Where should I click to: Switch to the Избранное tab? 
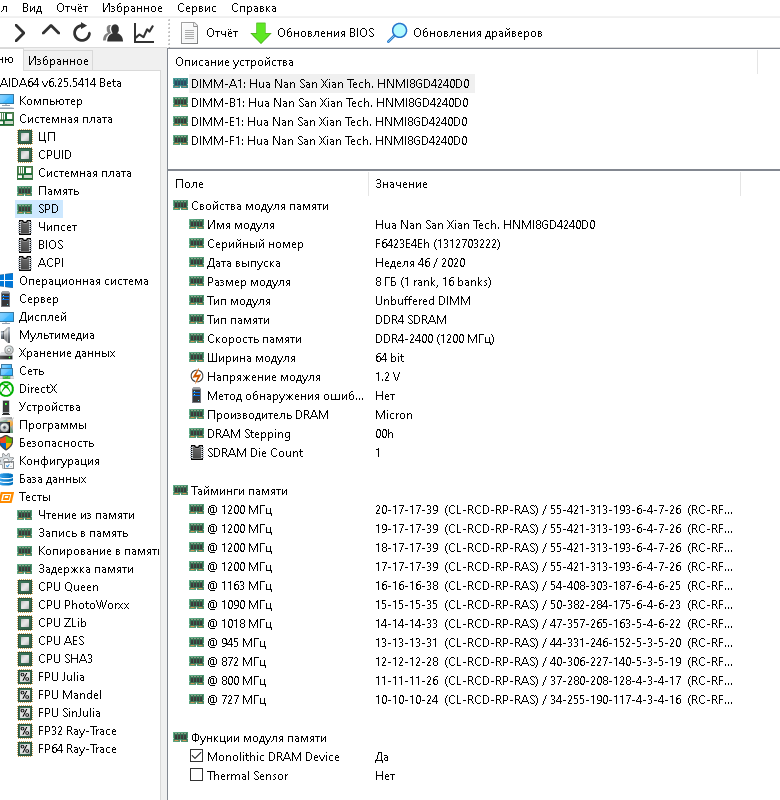tap(58, 61)
